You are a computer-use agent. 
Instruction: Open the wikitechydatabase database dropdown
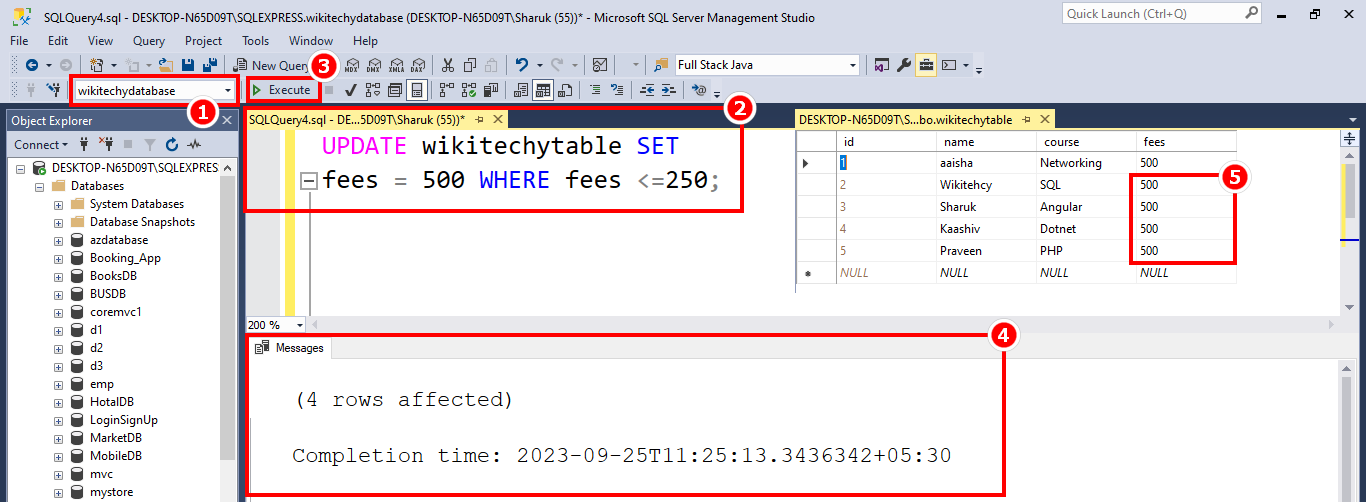pos(229,90)
